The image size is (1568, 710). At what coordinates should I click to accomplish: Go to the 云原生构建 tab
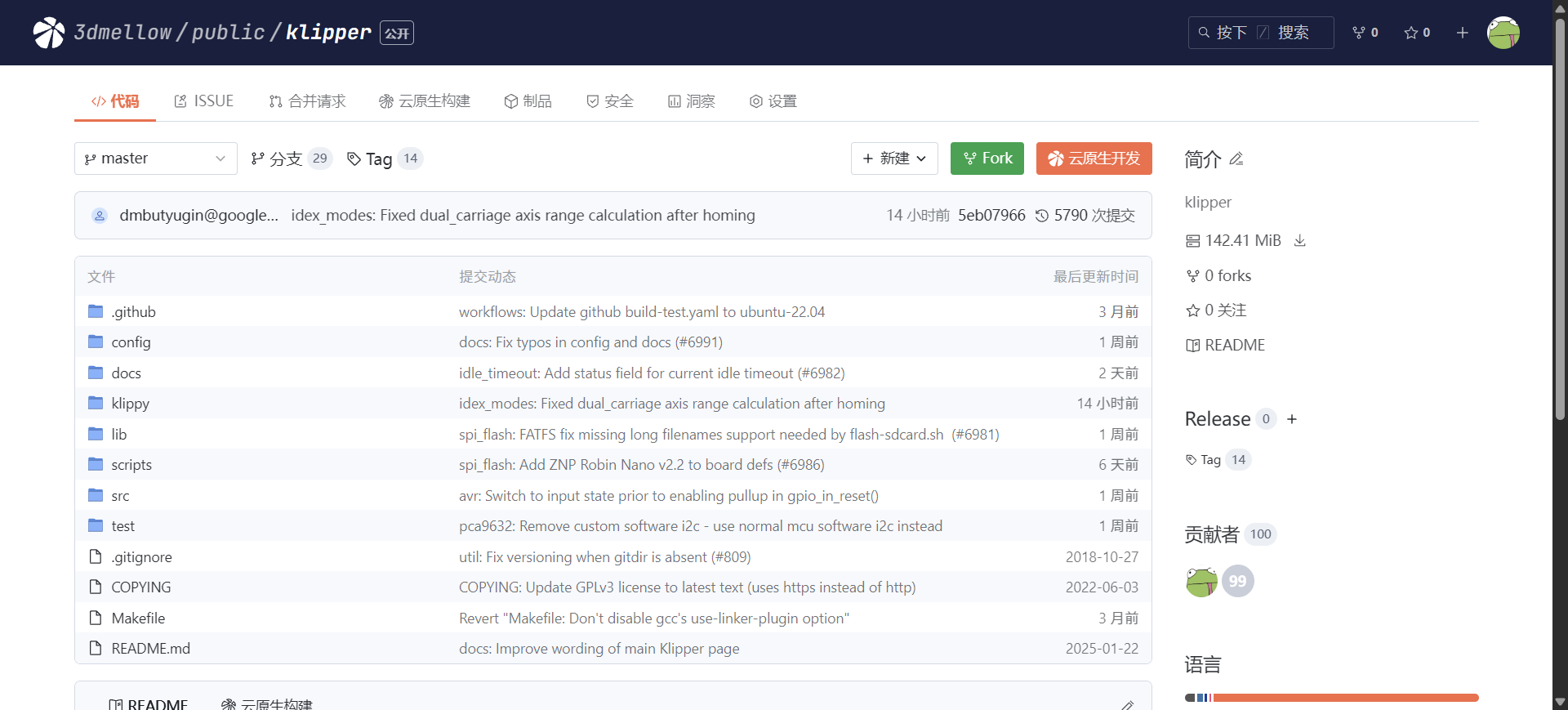tap(425, 101)
